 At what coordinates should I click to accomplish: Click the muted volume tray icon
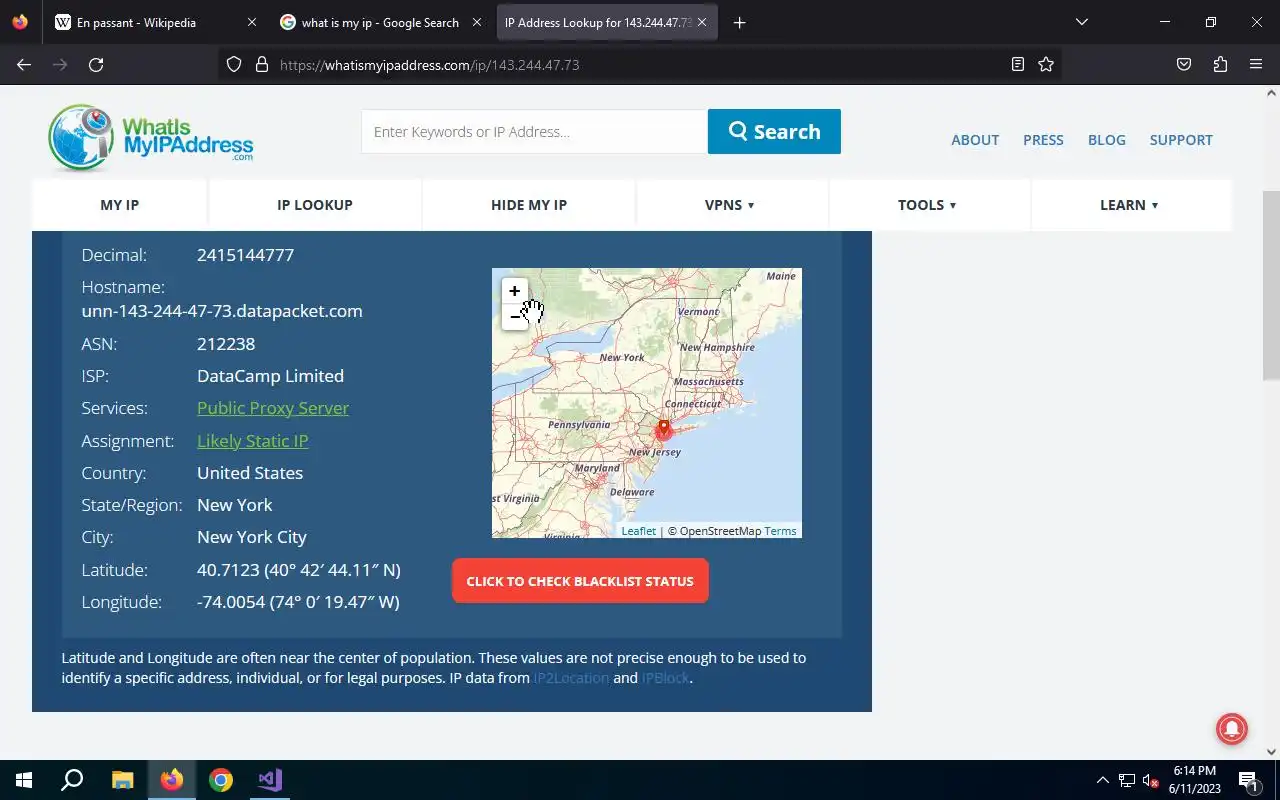(1151, 780)
